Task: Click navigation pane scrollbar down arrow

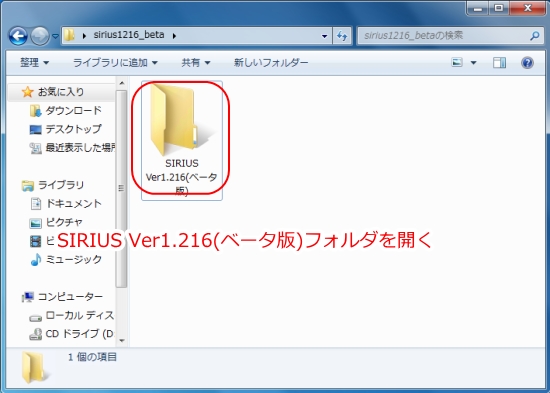Action: [122, 340]
